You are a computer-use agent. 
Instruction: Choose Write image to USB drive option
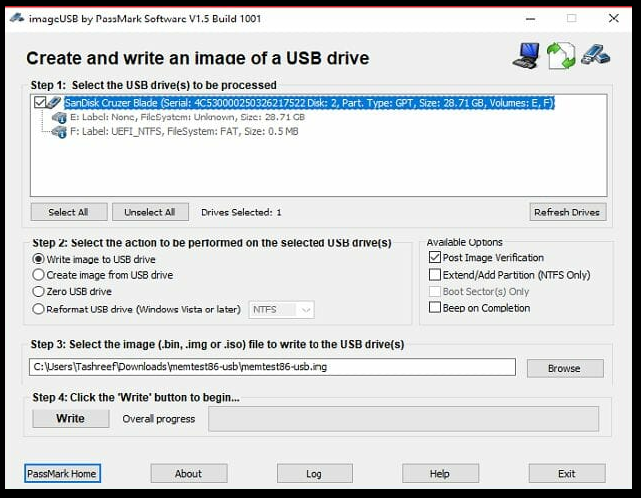point(94,259)
